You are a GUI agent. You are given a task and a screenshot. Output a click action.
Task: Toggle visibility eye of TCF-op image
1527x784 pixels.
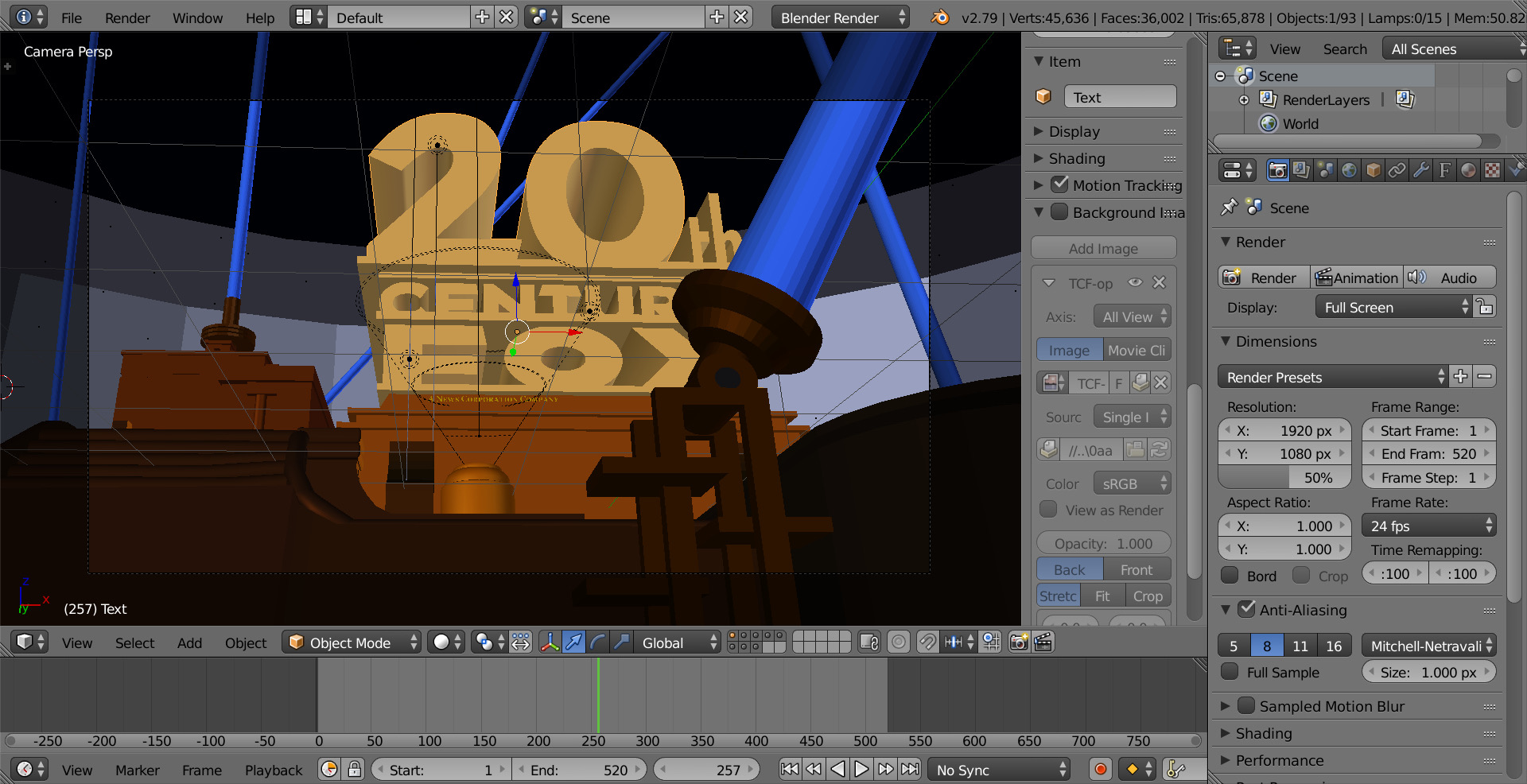pyautogui.click(x=1136, y=282)
